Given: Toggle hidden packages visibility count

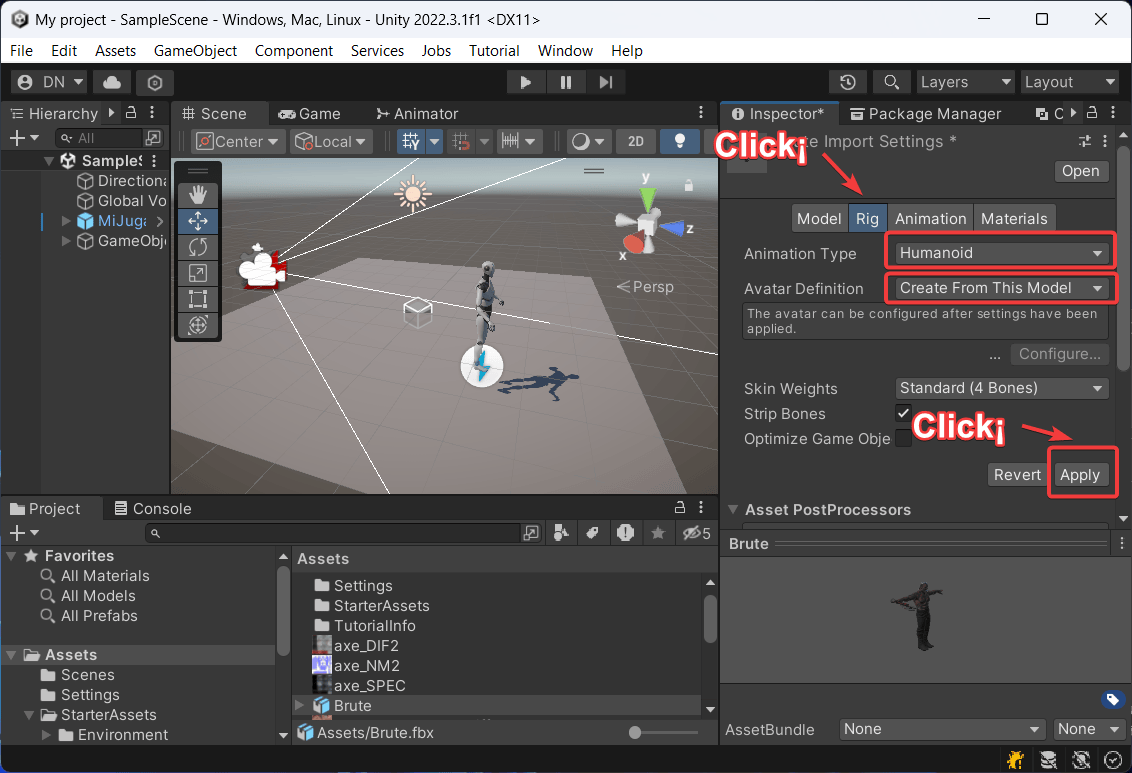Looking at the screenshot, I should pos(697,533).
